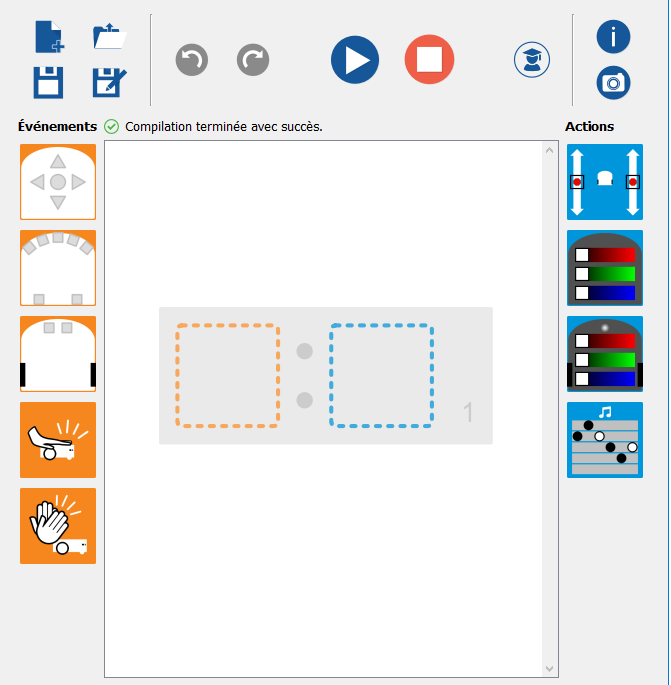Select the ground sensors event block
This screenshot has width=671, height=685.
click(x=58, y=354)
